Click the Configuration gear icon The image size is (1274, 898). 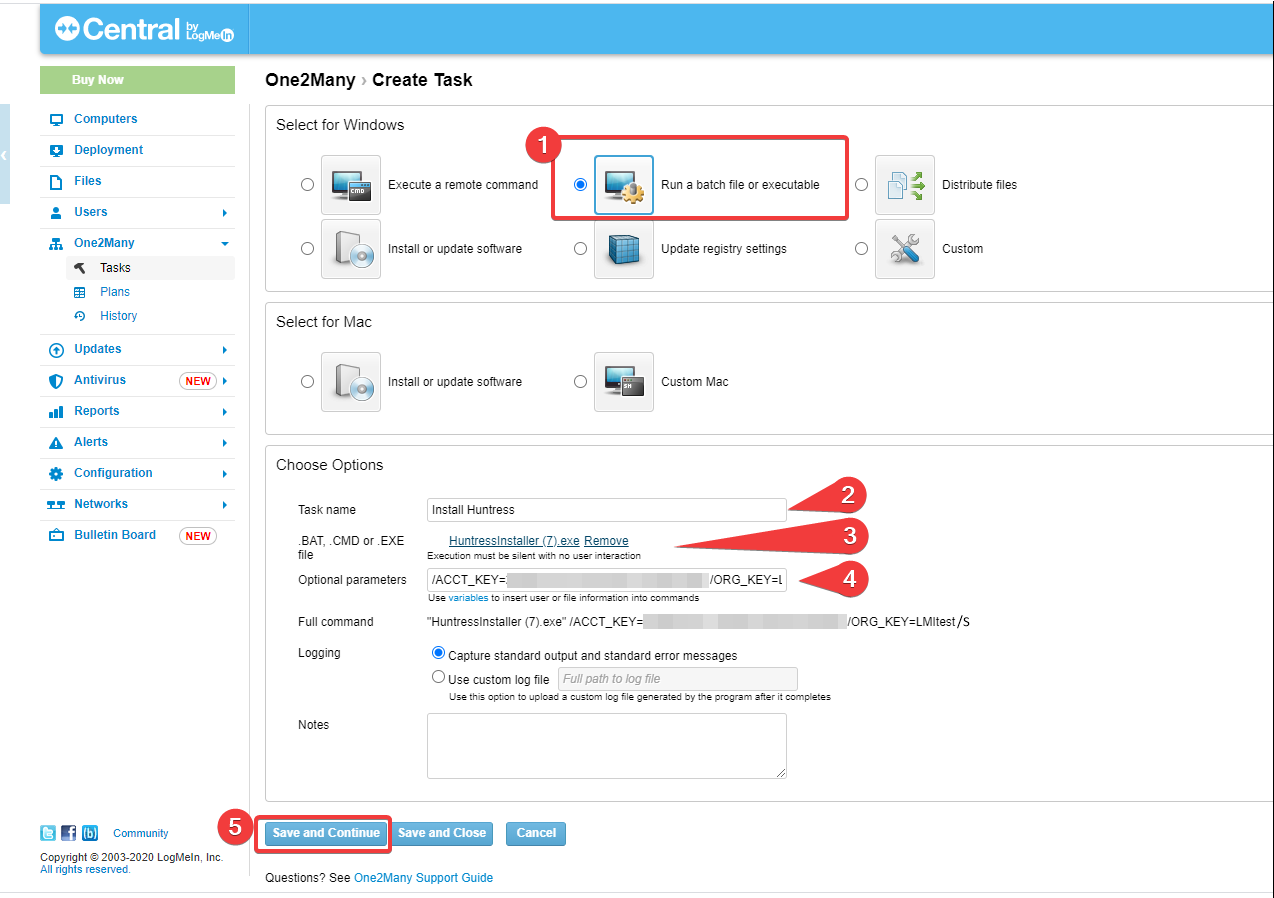click(56, 474)
